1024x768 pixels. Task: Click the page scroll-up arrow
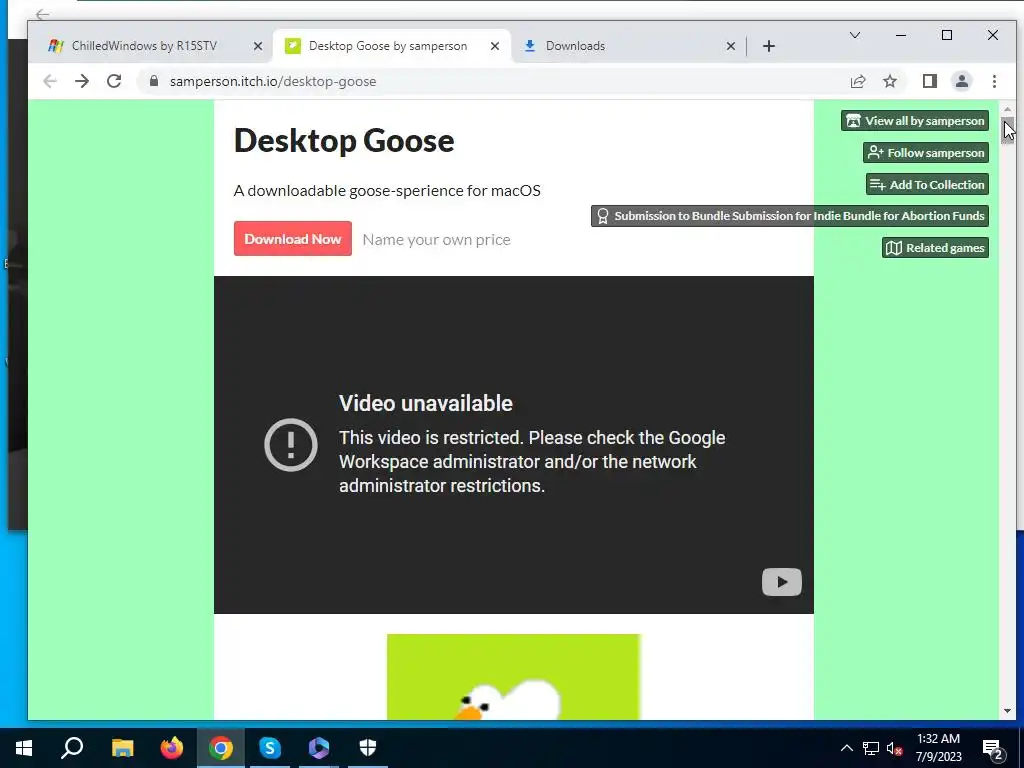tap(1007, 109)
